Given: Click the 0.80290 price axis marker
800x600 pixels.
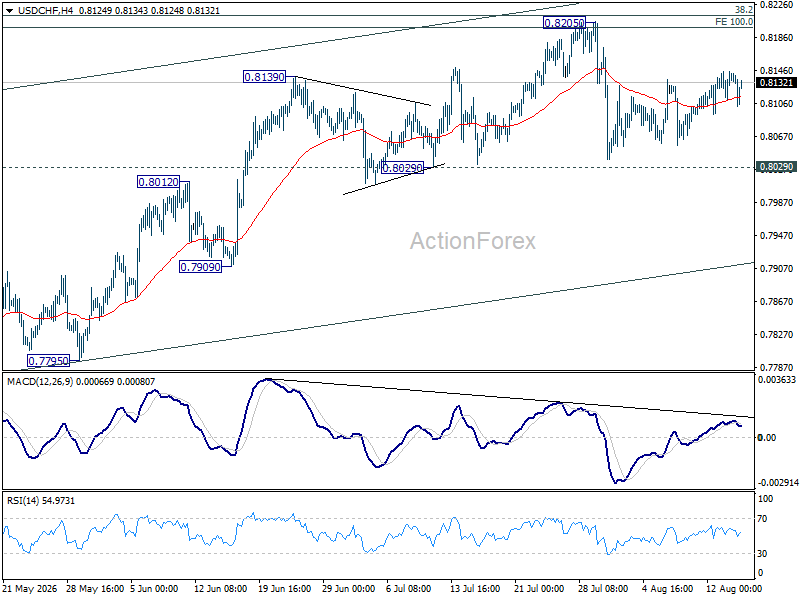Looking at the screenshot, I should tap(776, 167).
